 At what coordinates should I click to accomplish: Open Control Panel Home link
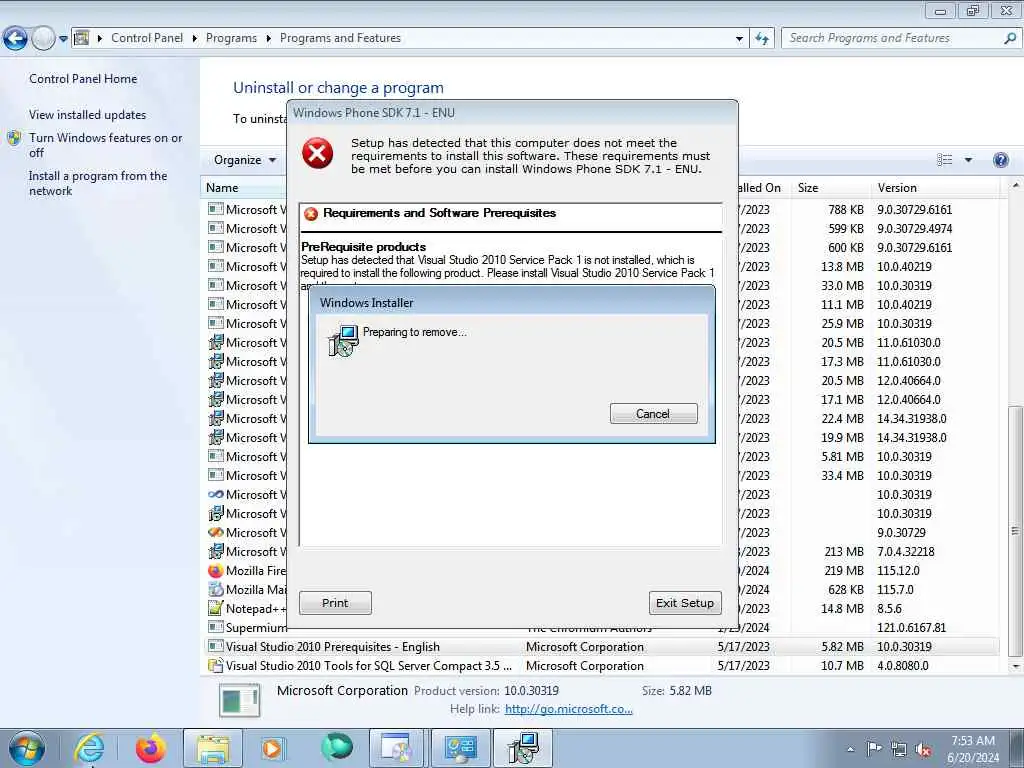point(83,78)
